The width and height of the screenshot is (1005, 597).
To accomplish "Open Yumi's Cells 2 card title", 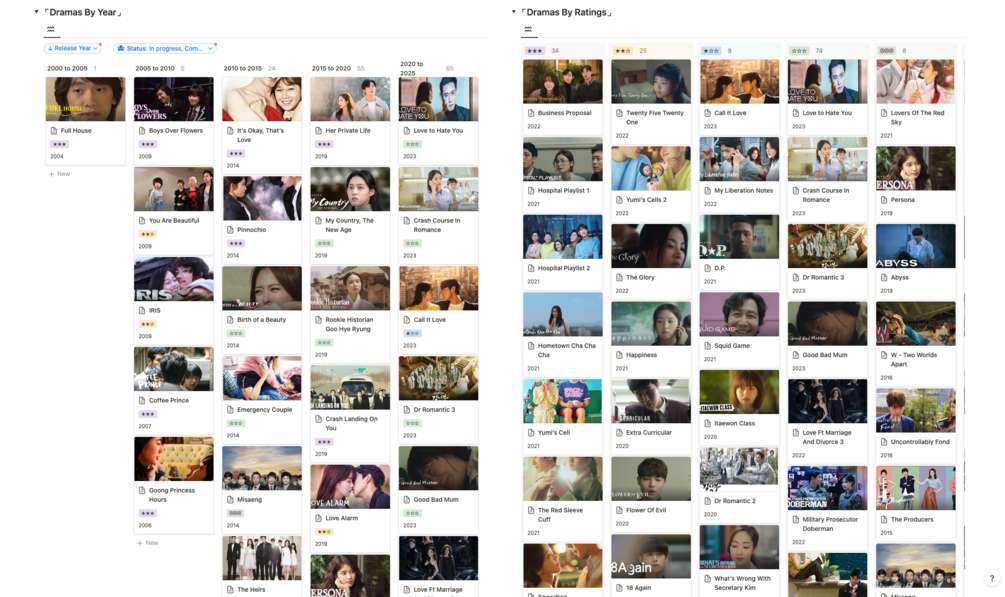I will click(x=646, y=200).
